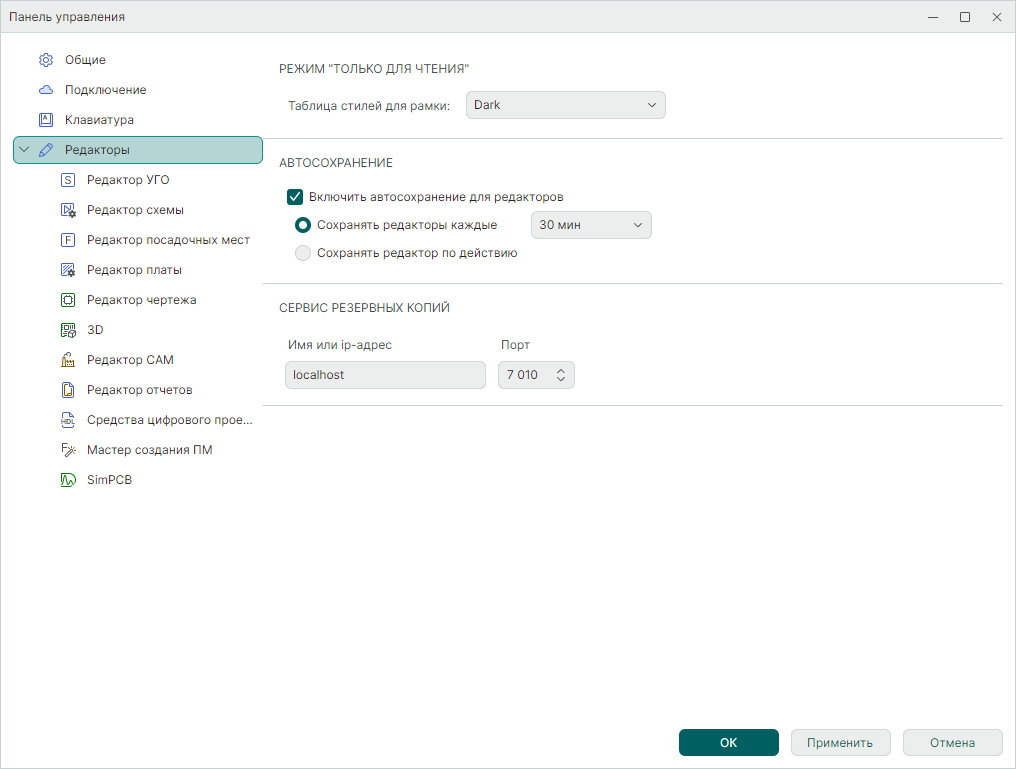Screen dimensions: 1016x769
Task: Adjust the Порт value stepper arrows
Action: [561, 375]
